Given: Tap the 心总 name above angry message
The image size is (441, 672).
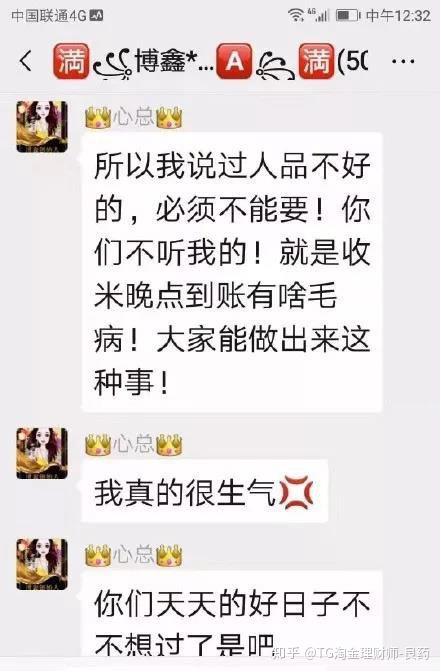Looking at the screenshot, I should click(x=134, y=443).
